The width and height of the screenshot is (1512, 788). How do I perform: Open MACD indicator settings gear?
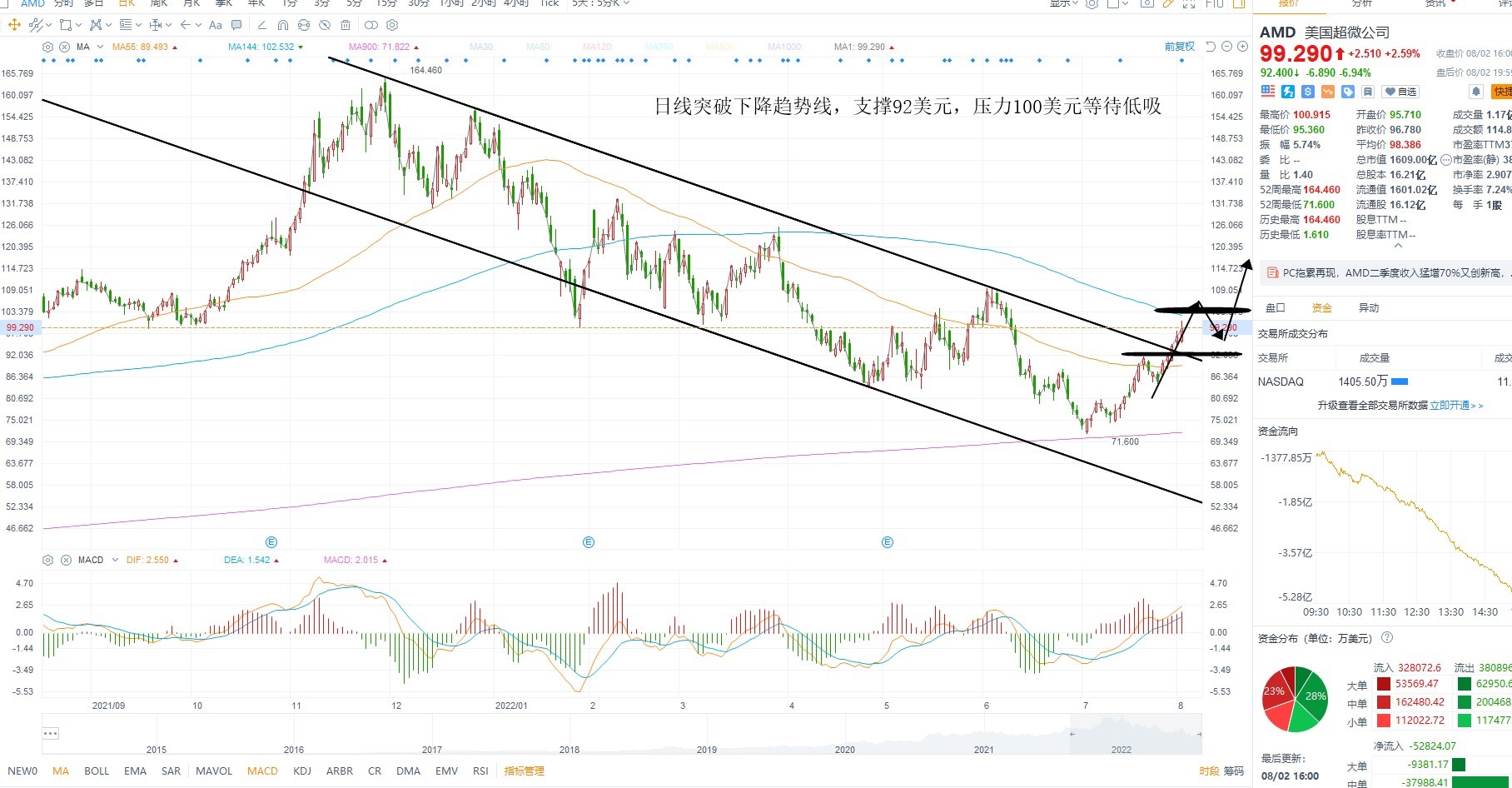tap(47, 560)
